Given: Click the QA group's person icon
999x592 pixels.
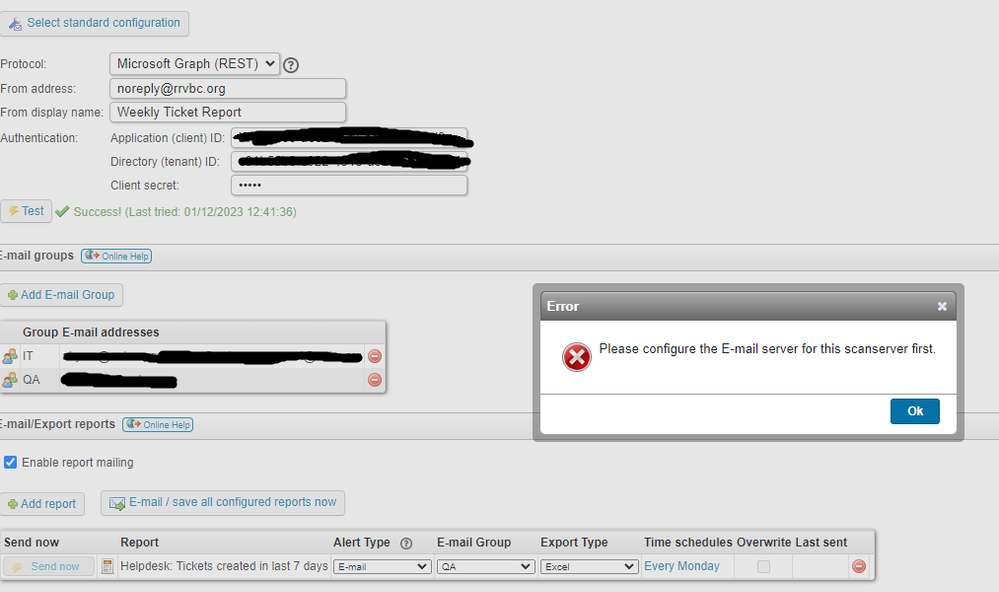Looking at the screenshot, I should [11, 379].
